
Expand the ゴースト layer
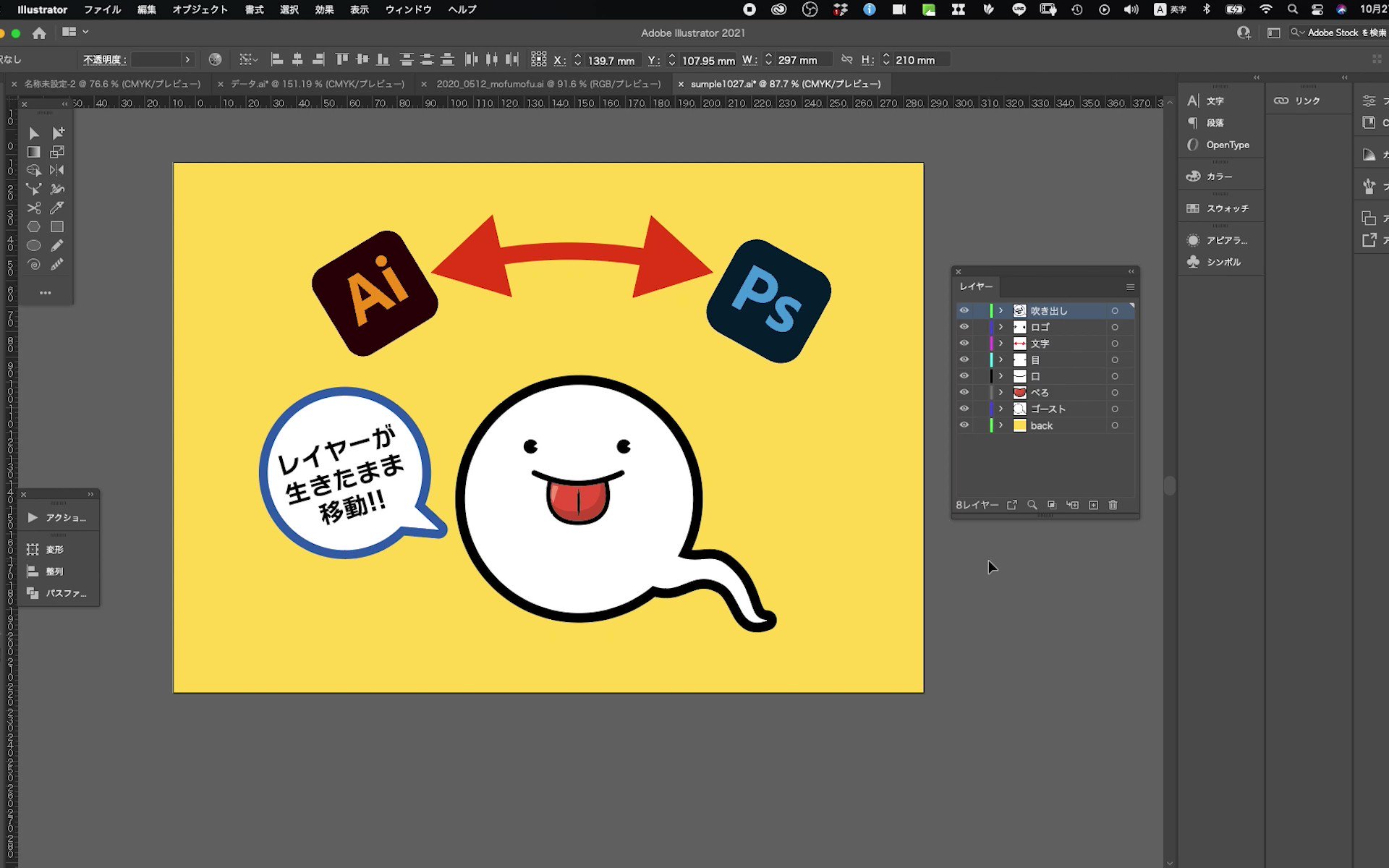[x=1001, y=409]
